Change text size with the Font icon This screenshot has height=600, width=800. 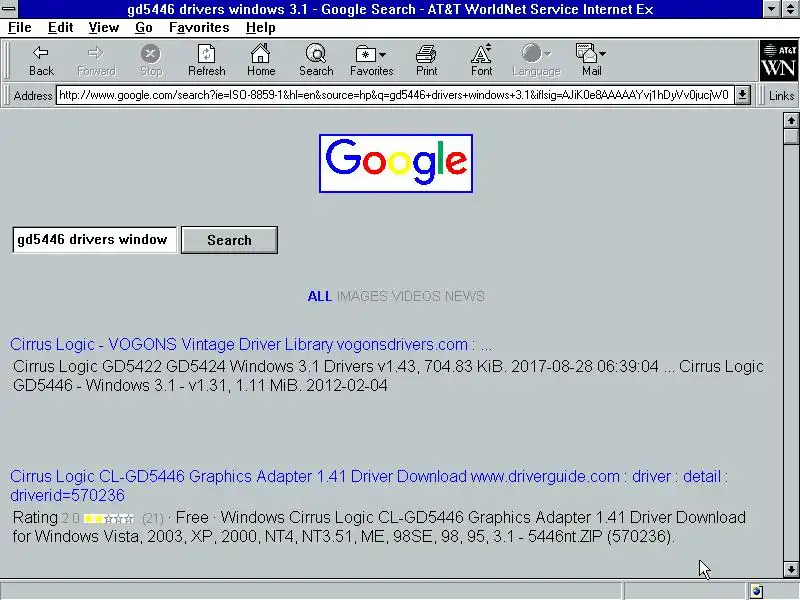click(481, 60)
